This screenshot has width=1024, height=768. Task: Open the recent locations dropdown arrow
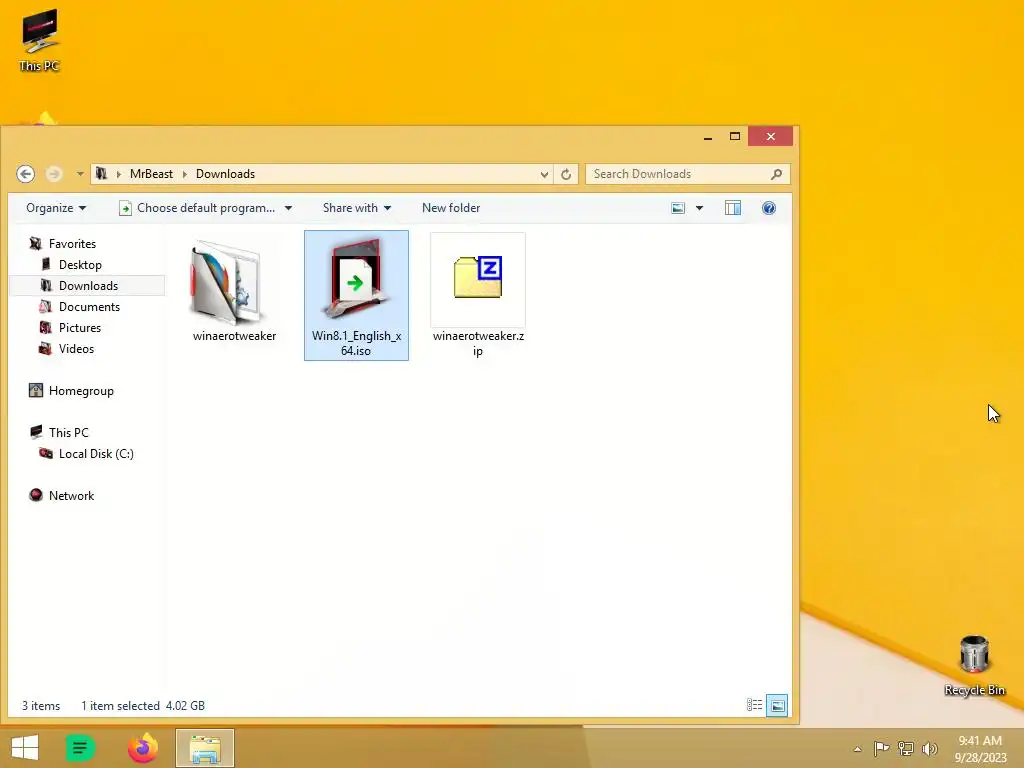tap(80, 174)
